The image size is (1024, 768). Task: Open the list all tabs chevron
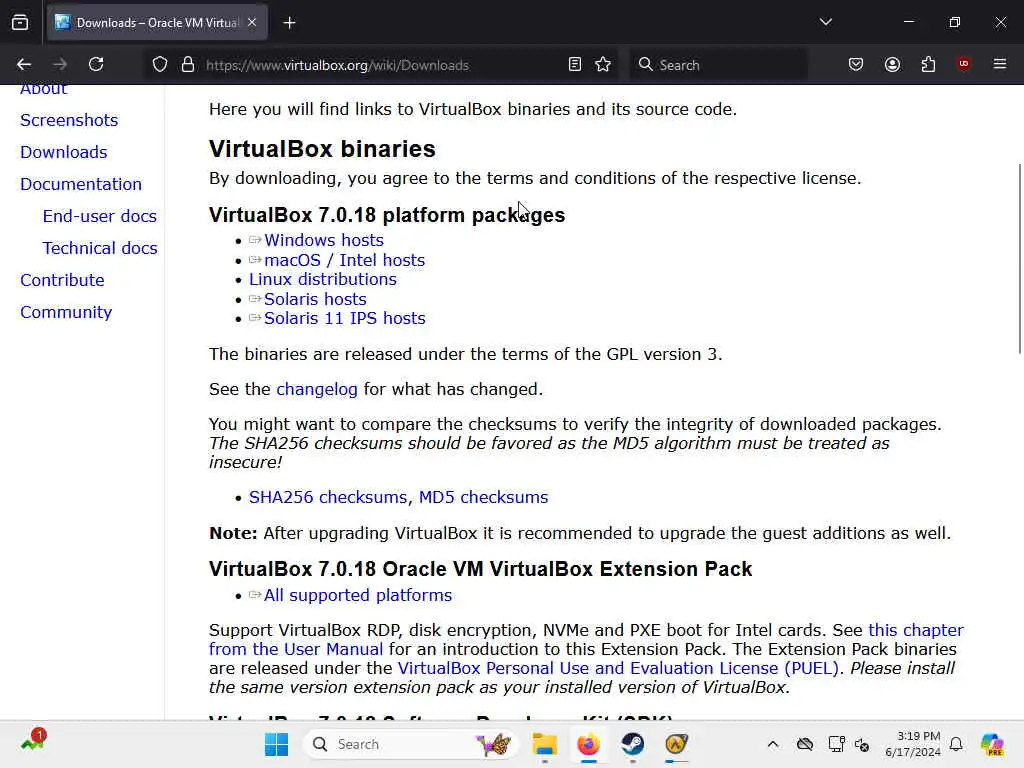[825, 22]
